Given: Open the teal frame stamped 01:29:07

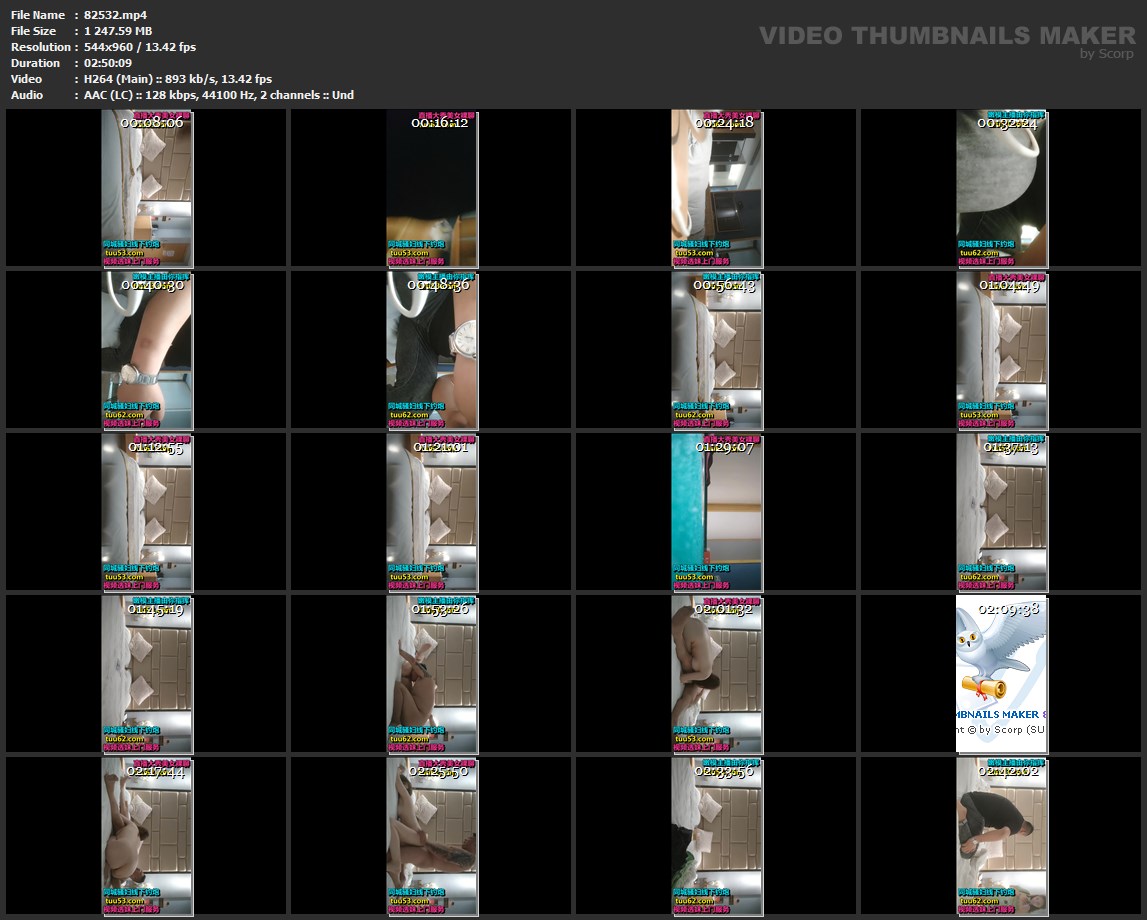Looking at the screenshot, I should pos(717,513).
